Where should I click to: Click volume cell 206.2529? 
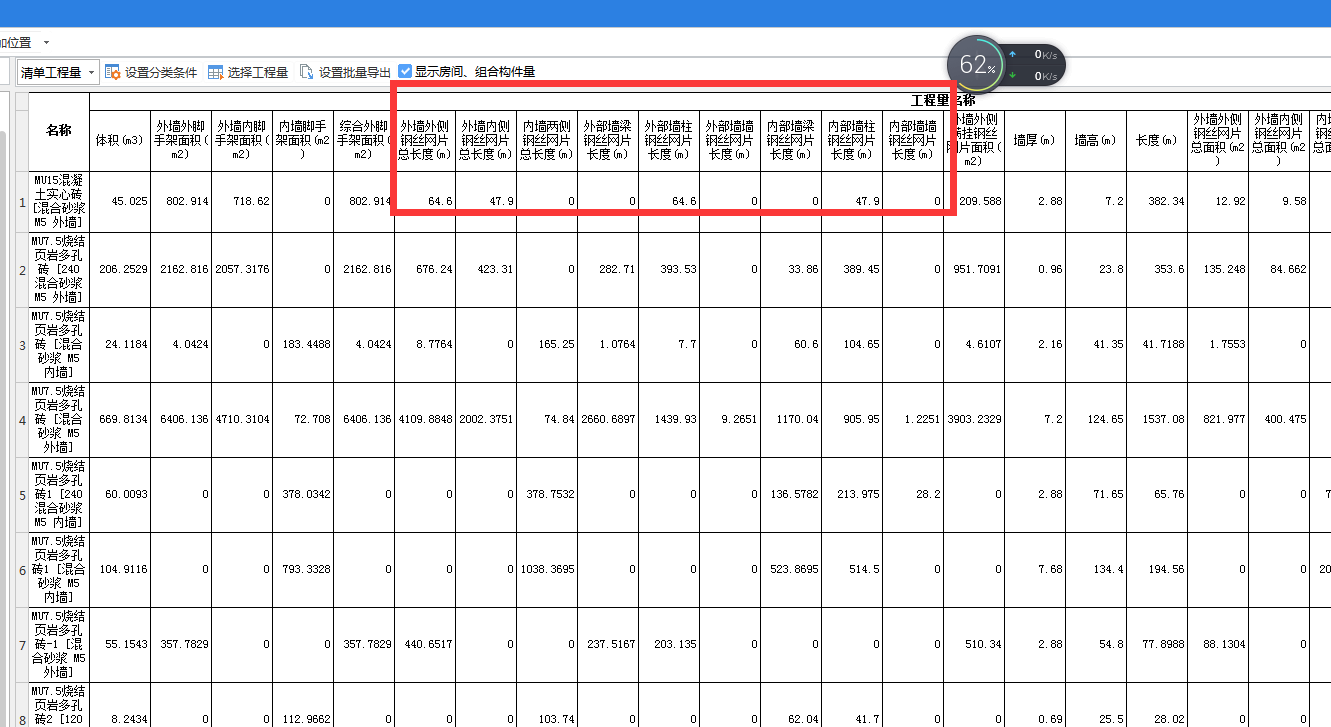(120, 270)
